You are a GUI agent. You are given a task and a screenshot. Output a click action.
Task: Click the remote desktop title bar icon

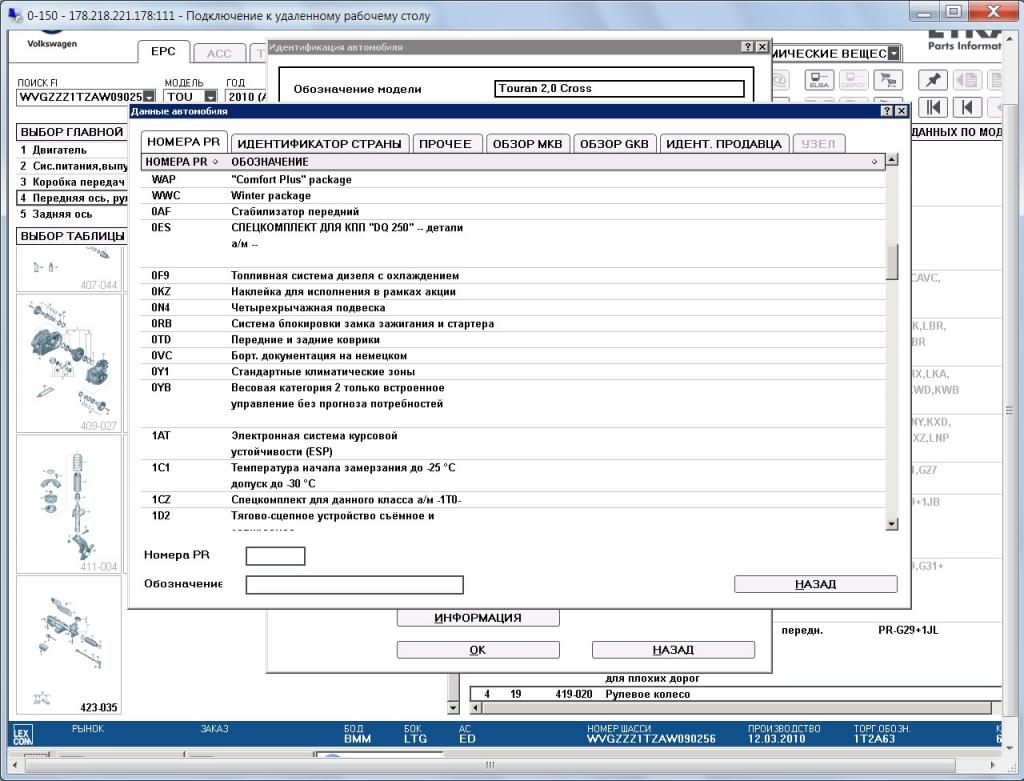[x=14, y=14]
